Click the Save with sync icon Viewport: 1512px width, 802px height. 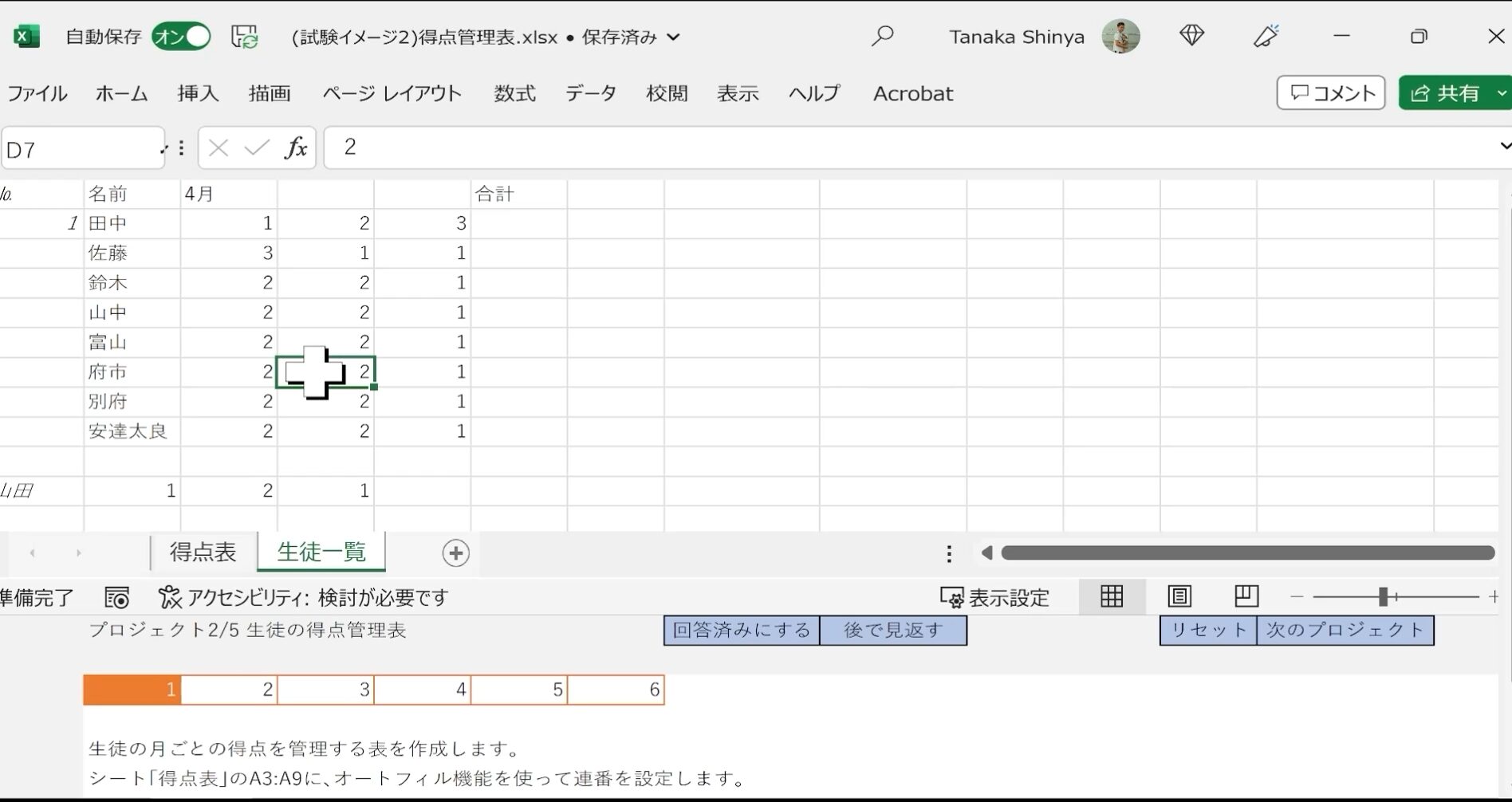(x=244, y=36)
